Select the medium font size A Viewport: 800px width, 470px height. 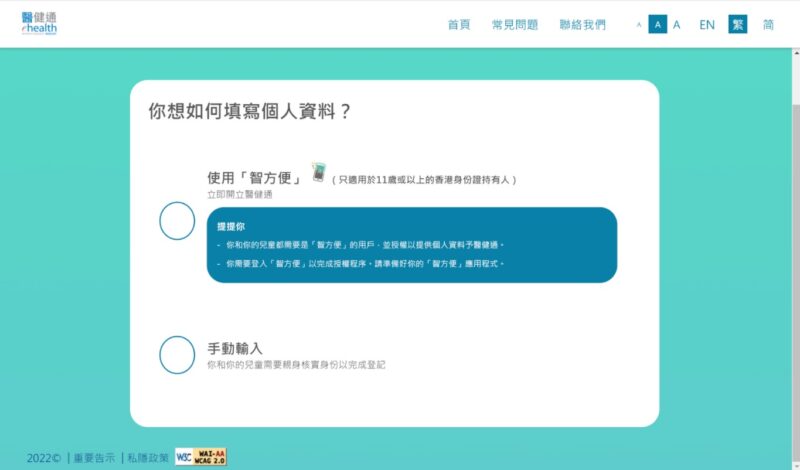coord(657,25)
